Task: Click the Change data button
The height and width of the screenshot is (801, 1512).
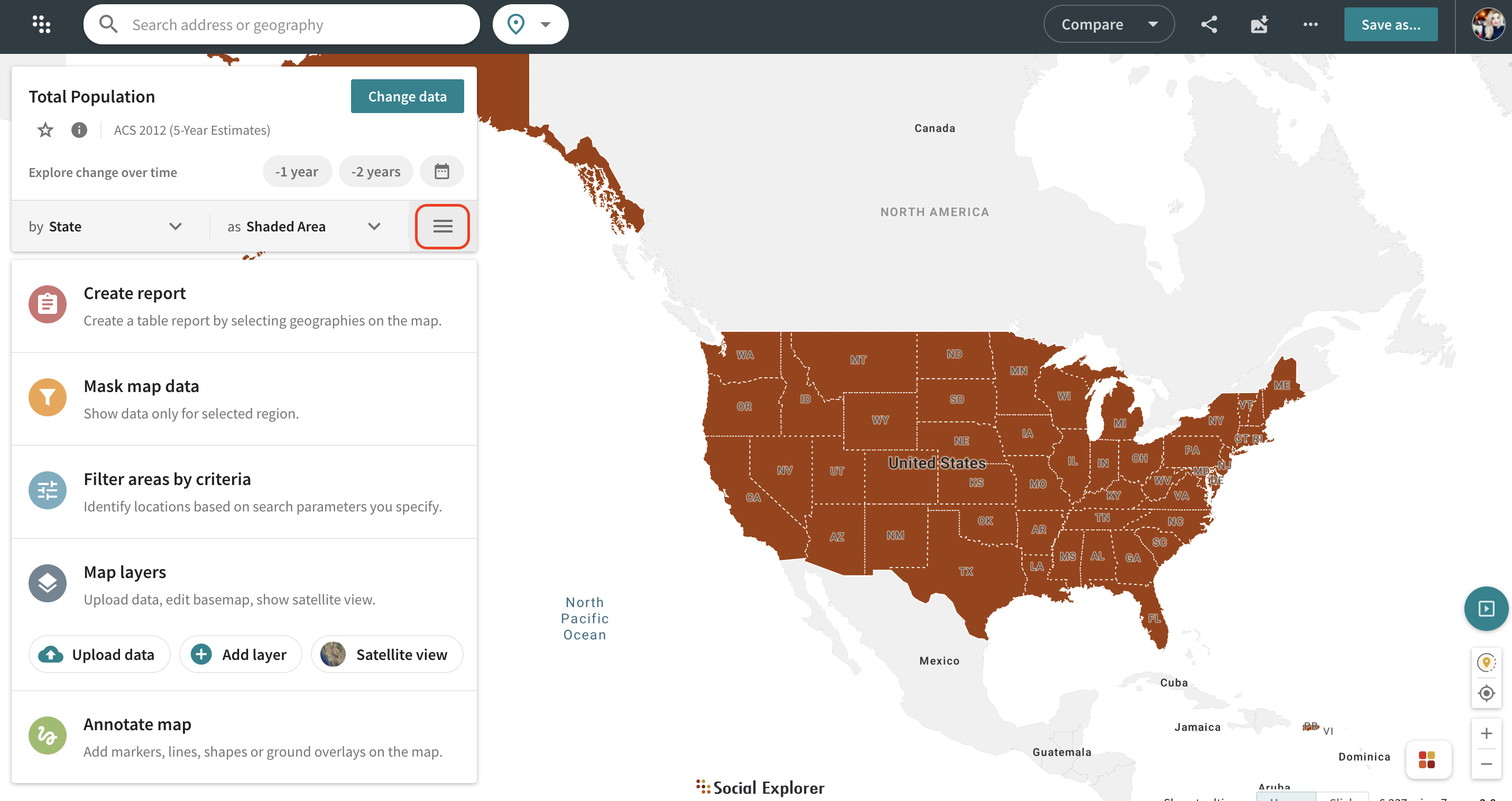Action: click(408, 96)
